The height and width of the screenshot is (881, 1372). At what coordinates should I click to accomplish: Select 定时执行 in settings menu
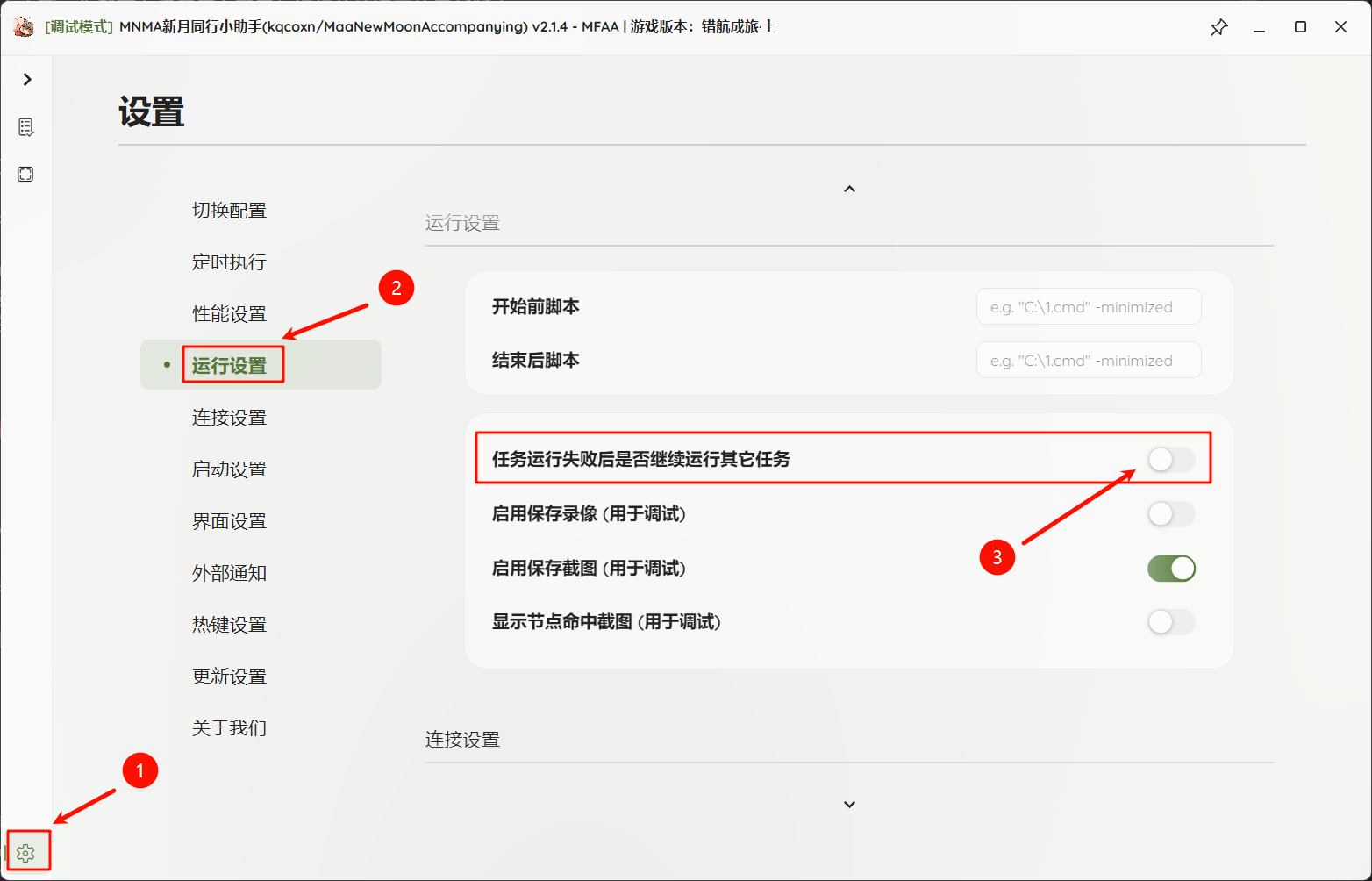click(229, 261)
